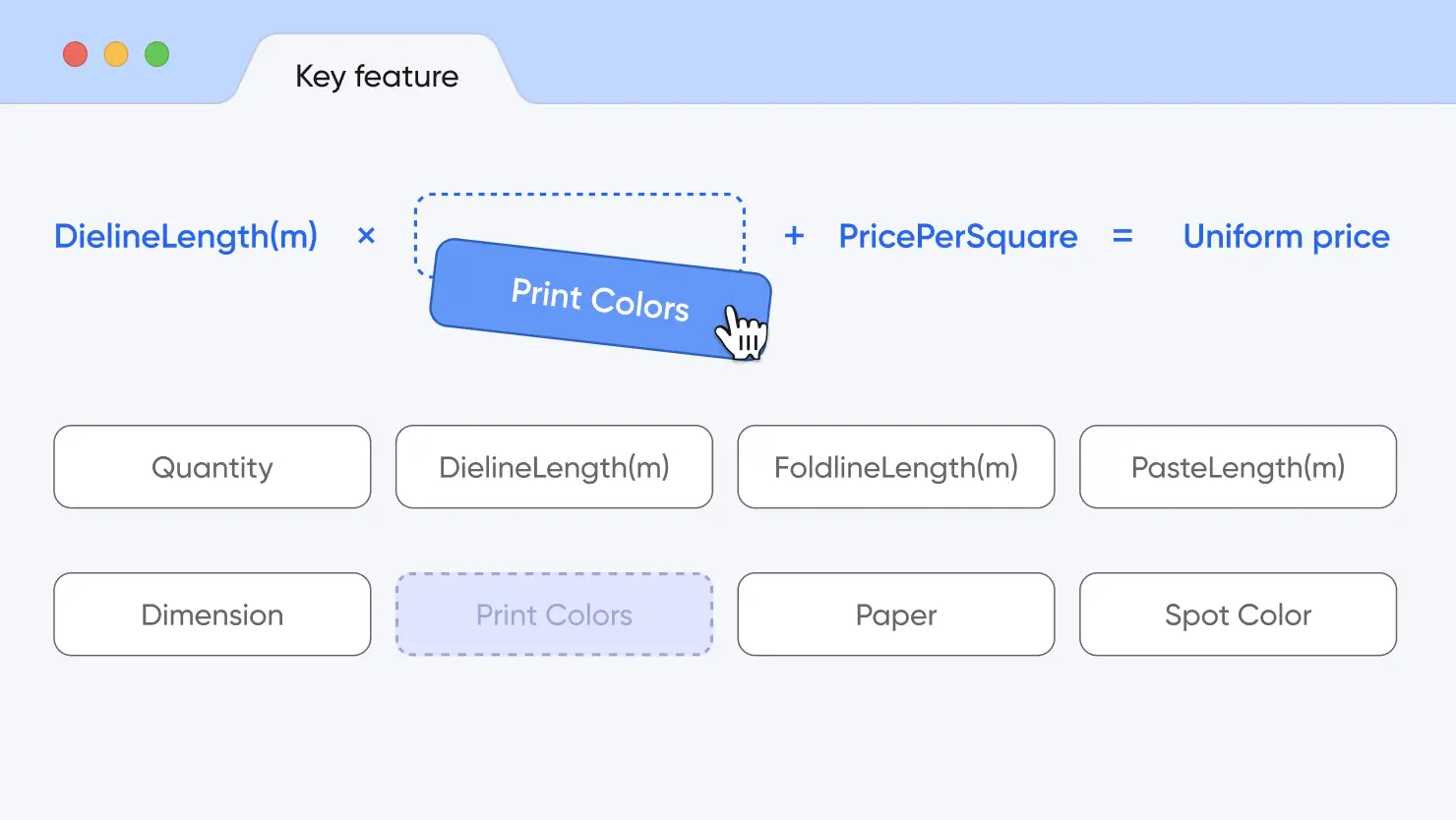Click the Dimension variable button
Image resolution: width=1456 pixels, height=820 pixels.
click(x=212, y=615)
